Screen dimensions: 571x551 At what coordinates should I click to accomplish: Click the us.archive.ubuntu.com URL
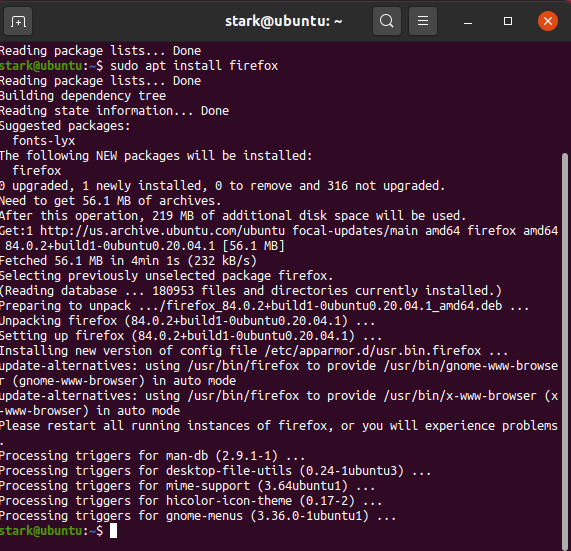tap(162, 231)
